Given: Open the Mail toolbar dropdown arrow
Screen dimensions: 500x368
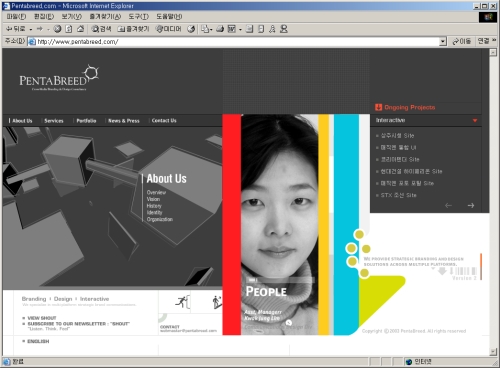Looking at the screenshot, I should pyautogui.click(x=211, y=30).
